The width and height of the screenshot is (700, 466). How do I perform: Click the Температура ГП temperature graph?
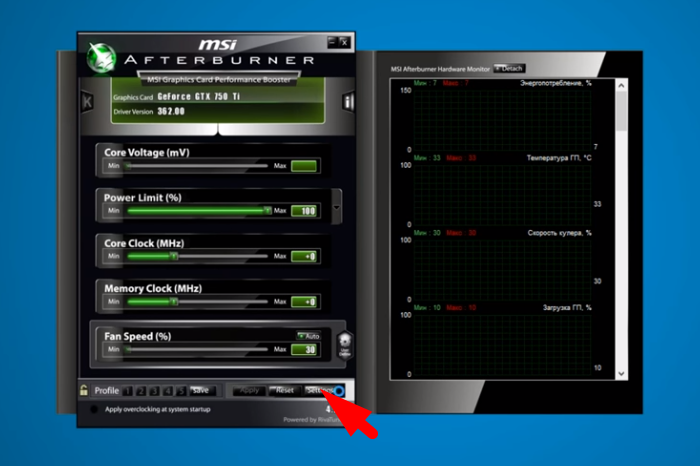coord(502,195)
